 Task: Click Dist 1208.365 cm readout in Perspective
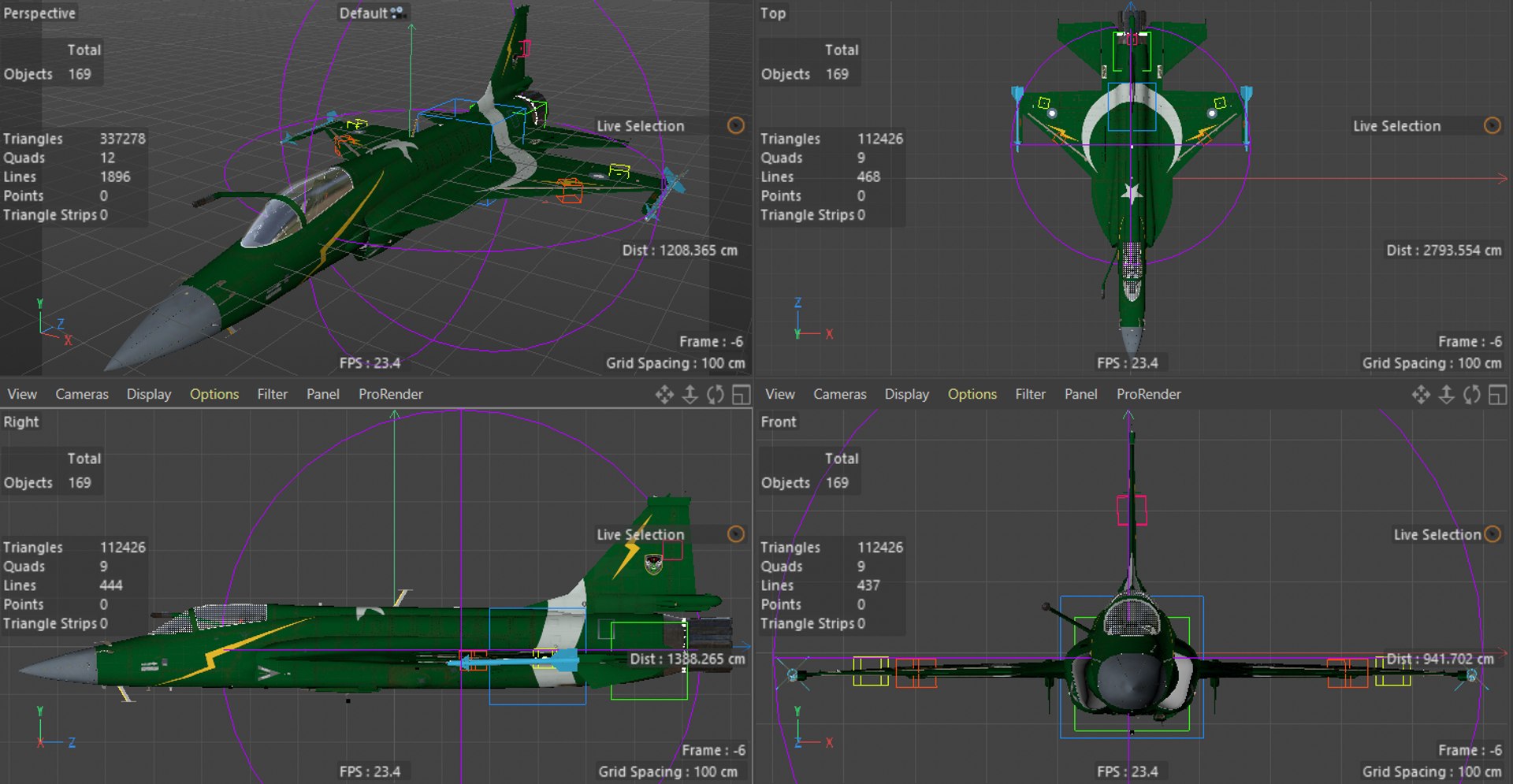click(x=680, y=251)
